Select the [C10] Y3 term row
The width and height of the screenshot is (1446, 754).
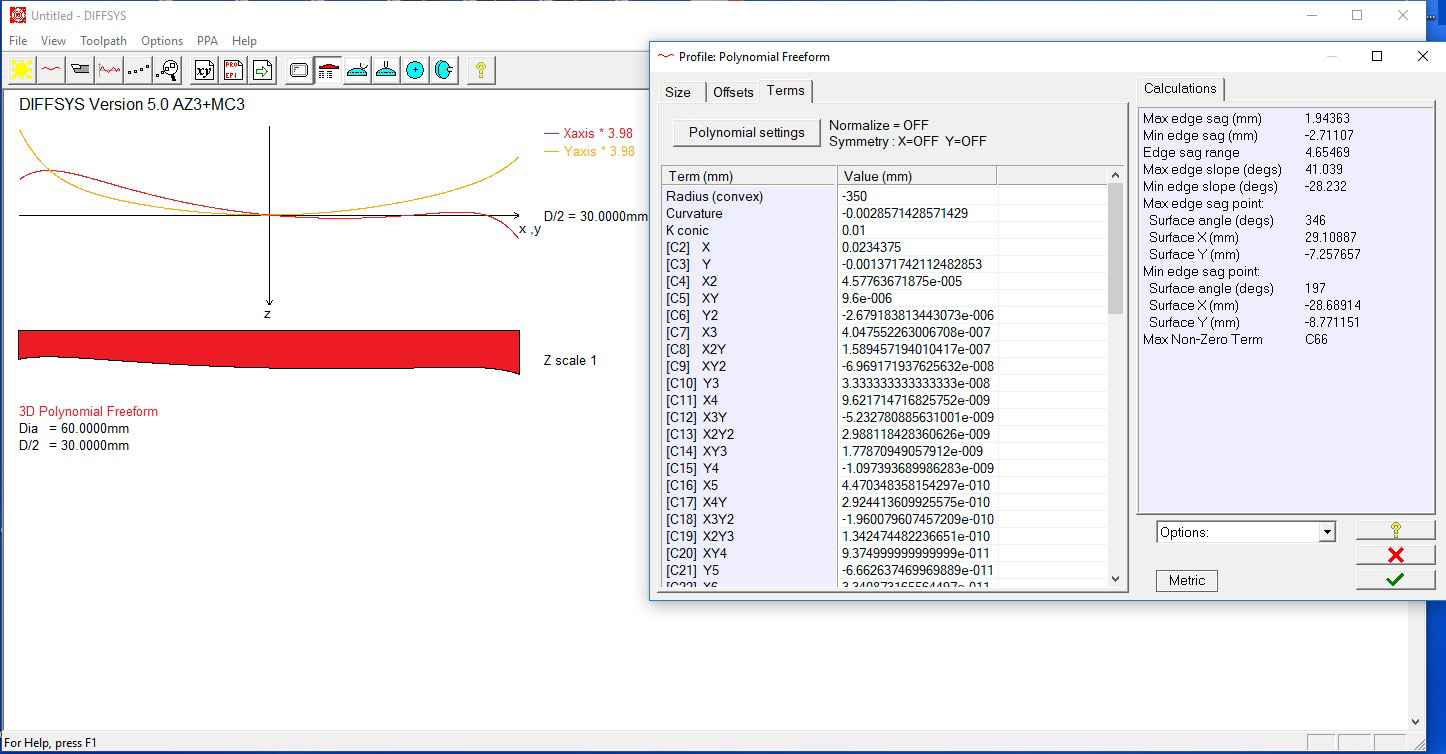(x=885, y=383)
